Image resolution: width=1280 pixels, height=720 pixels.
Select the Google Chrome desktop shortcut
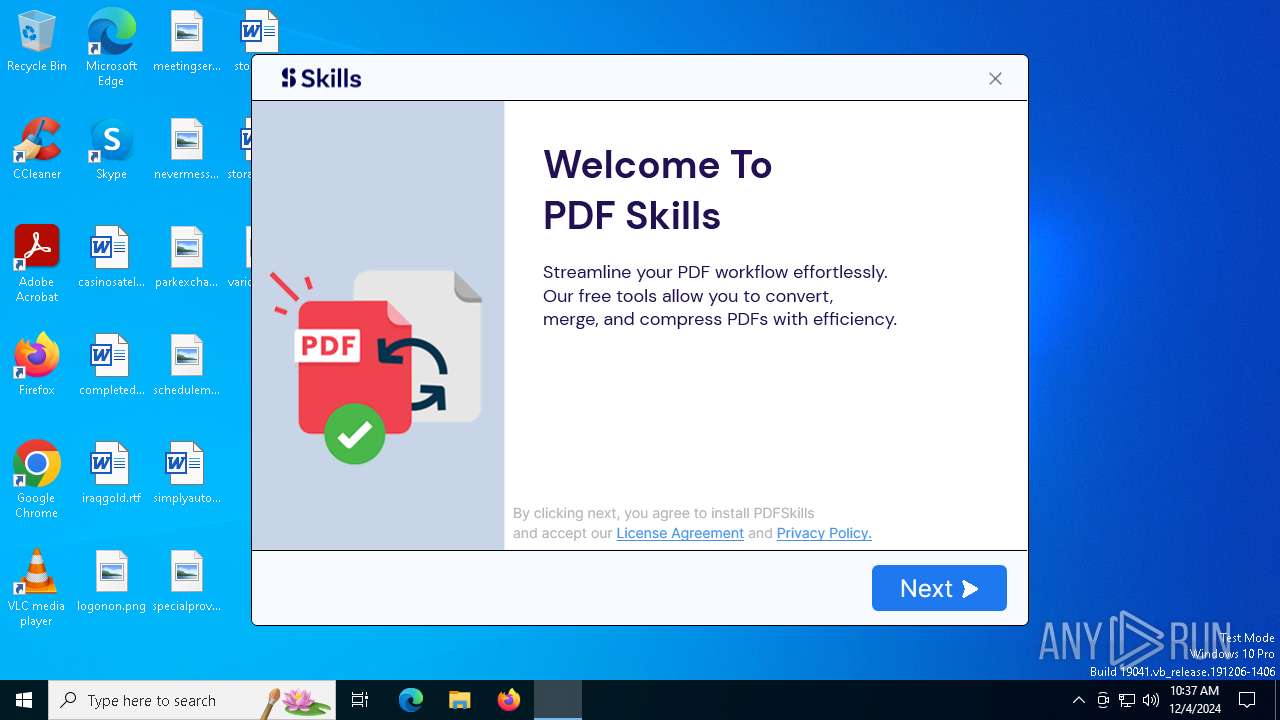pyautogui.click(x=37, y=480)
